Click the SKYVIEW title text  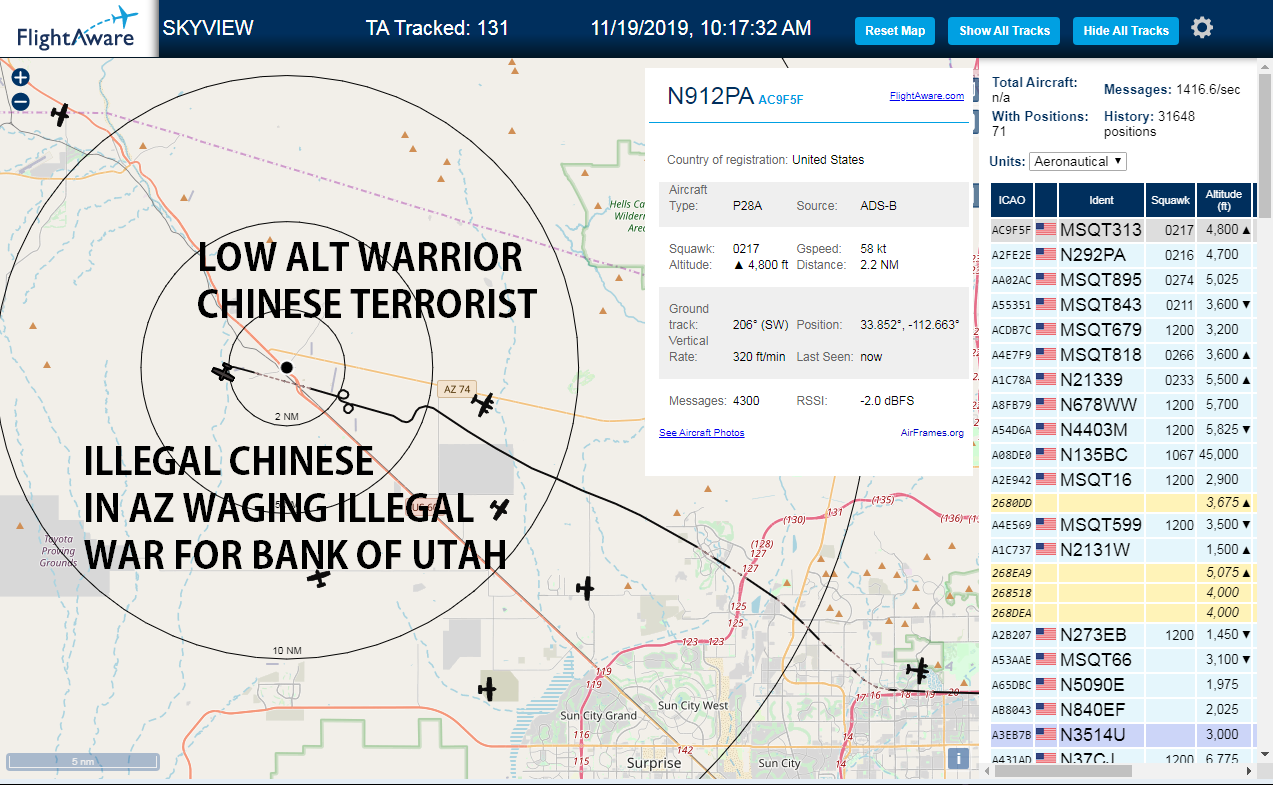[208, 28]
